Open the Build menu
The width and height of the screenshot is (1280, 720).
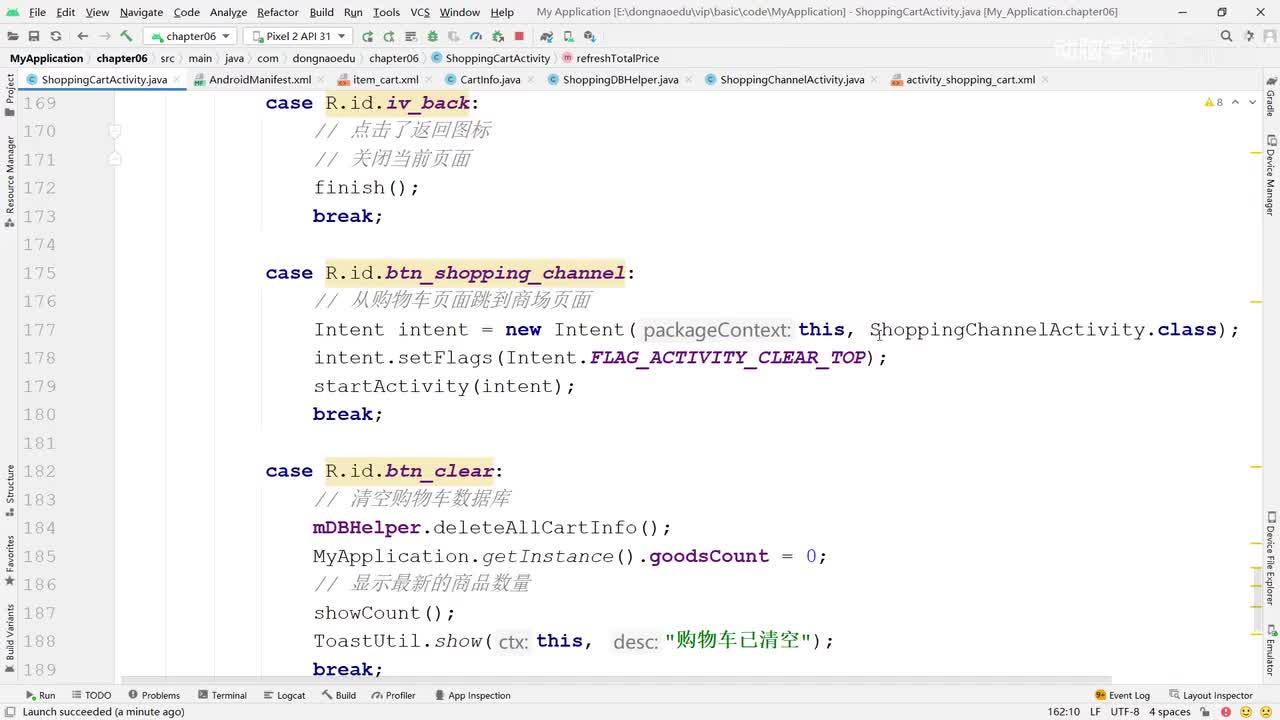pos(322,12)
